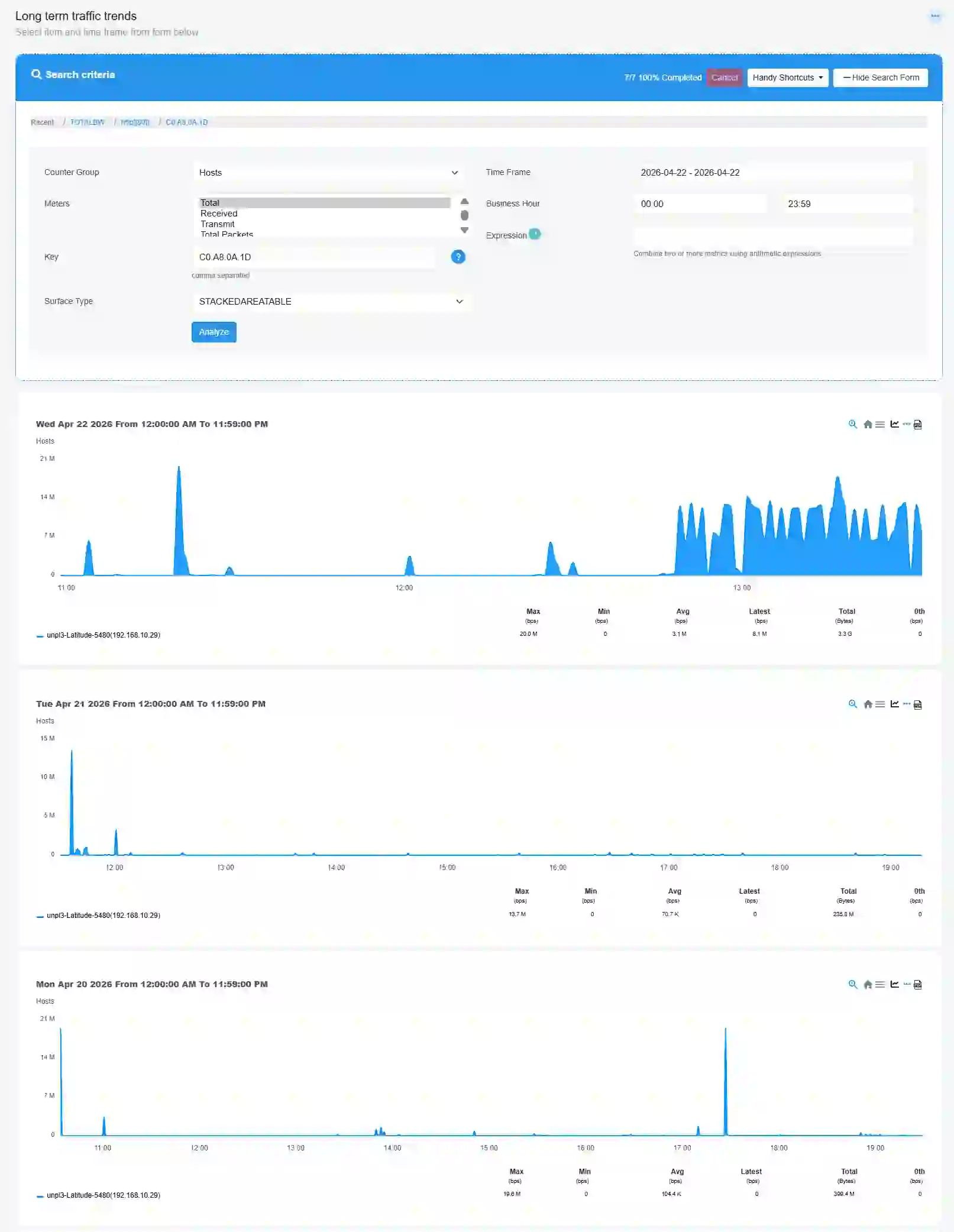Click Meters list scroll-up arrow
The width and height of the screenshot is (954, 1232).
[464, 202]
